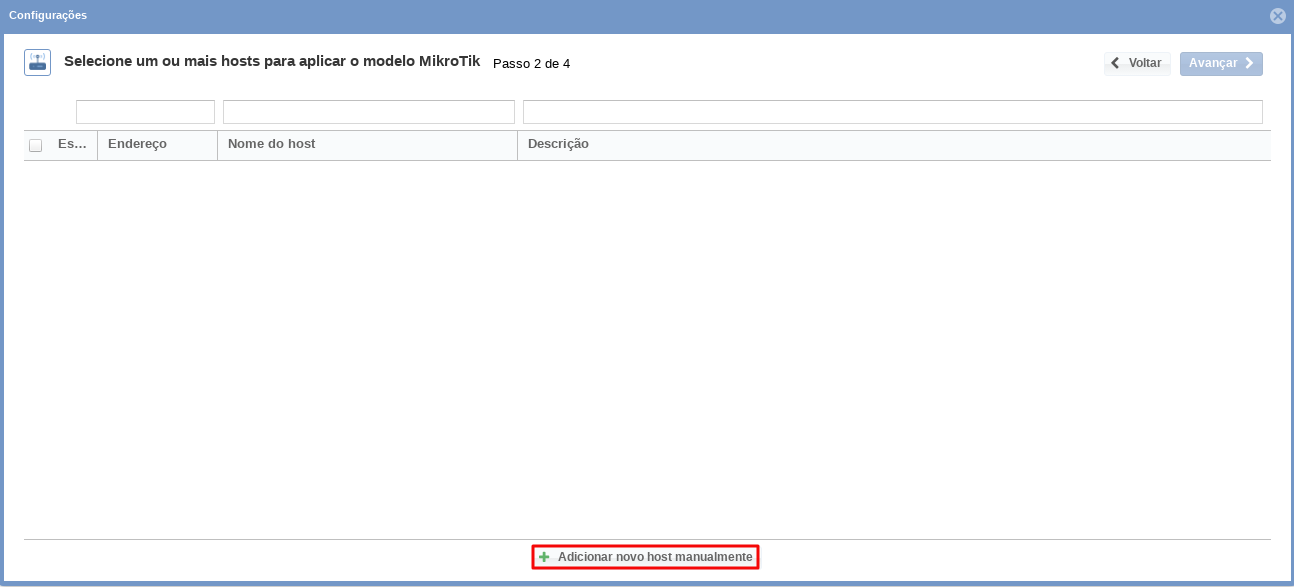Open Adicionar novo host manualmente
This screenshot has width=1294, height=587.
point(654,557)
